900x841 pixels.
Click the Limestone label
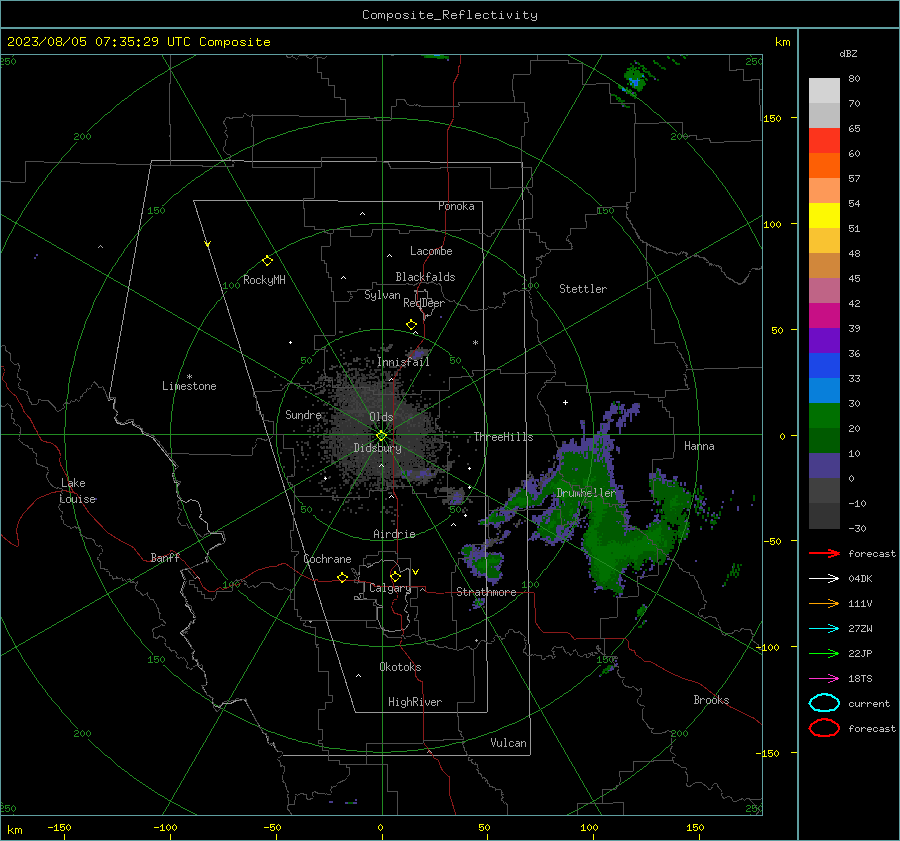click(x=189, y=386)
